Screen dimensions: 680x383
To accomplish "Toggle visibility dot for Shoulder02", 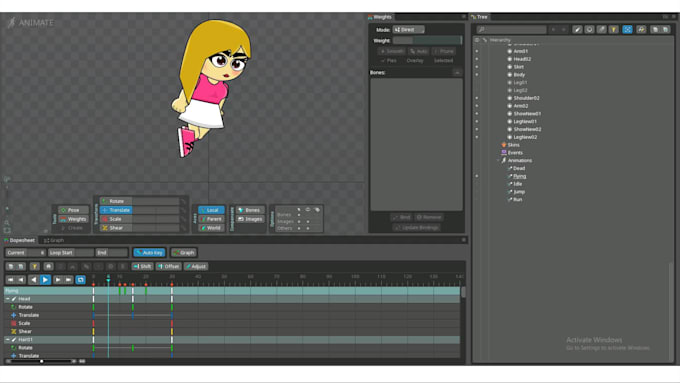I will (x=477, y=98).
